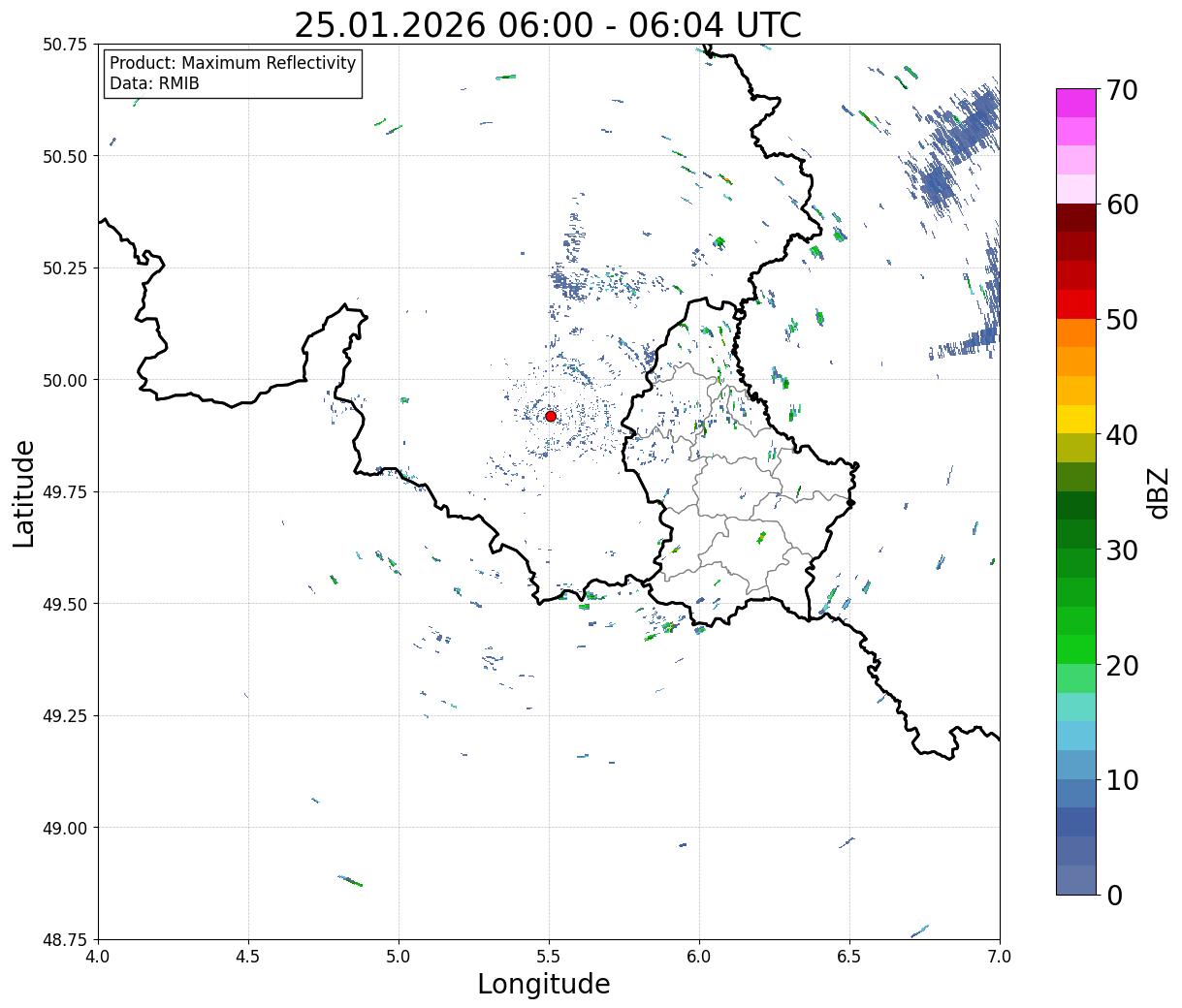The image size is (1182, 1008).
Task: Click the latitude tick label 49.25
Action: click(65, 715)
